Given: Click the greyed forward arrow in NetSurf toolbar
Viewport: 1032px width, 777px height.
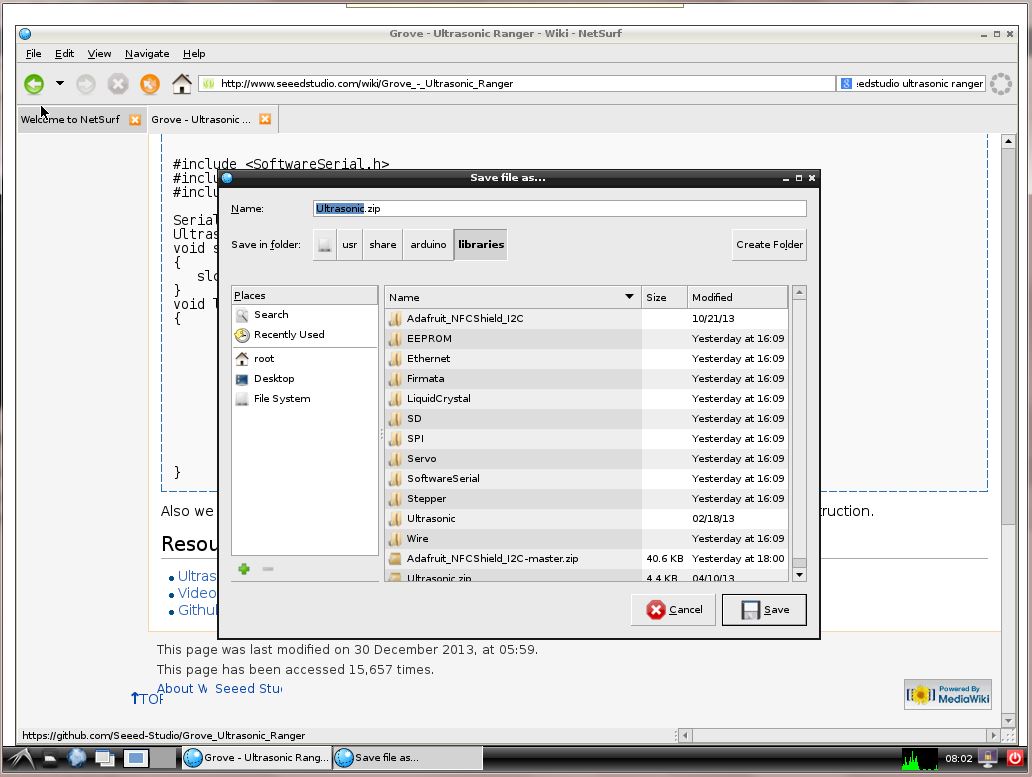Looking at the screenshot, I should [86, 84].
